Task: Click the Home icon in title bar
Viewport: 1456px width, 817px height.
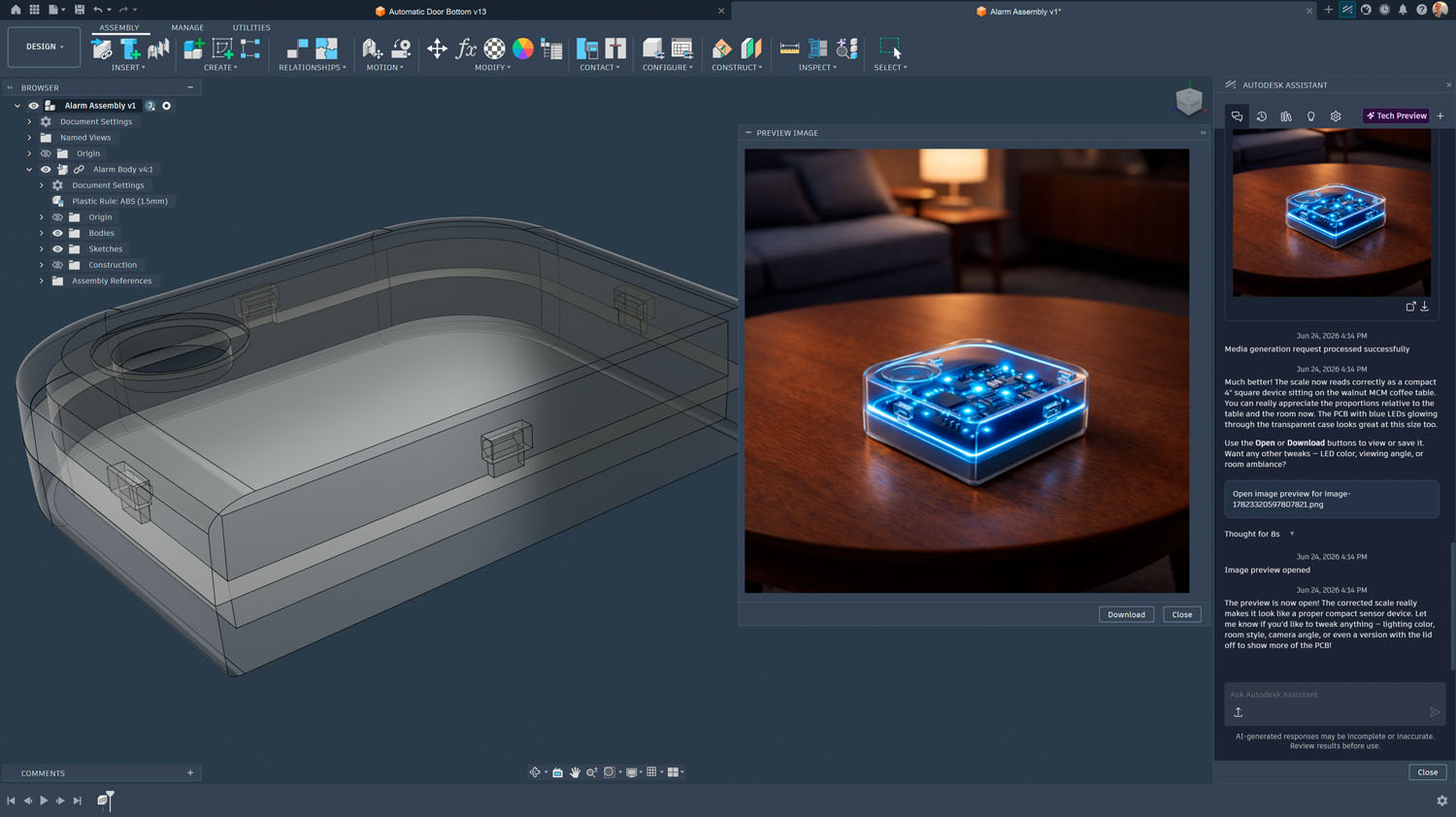Action: (x=16, y=10)
